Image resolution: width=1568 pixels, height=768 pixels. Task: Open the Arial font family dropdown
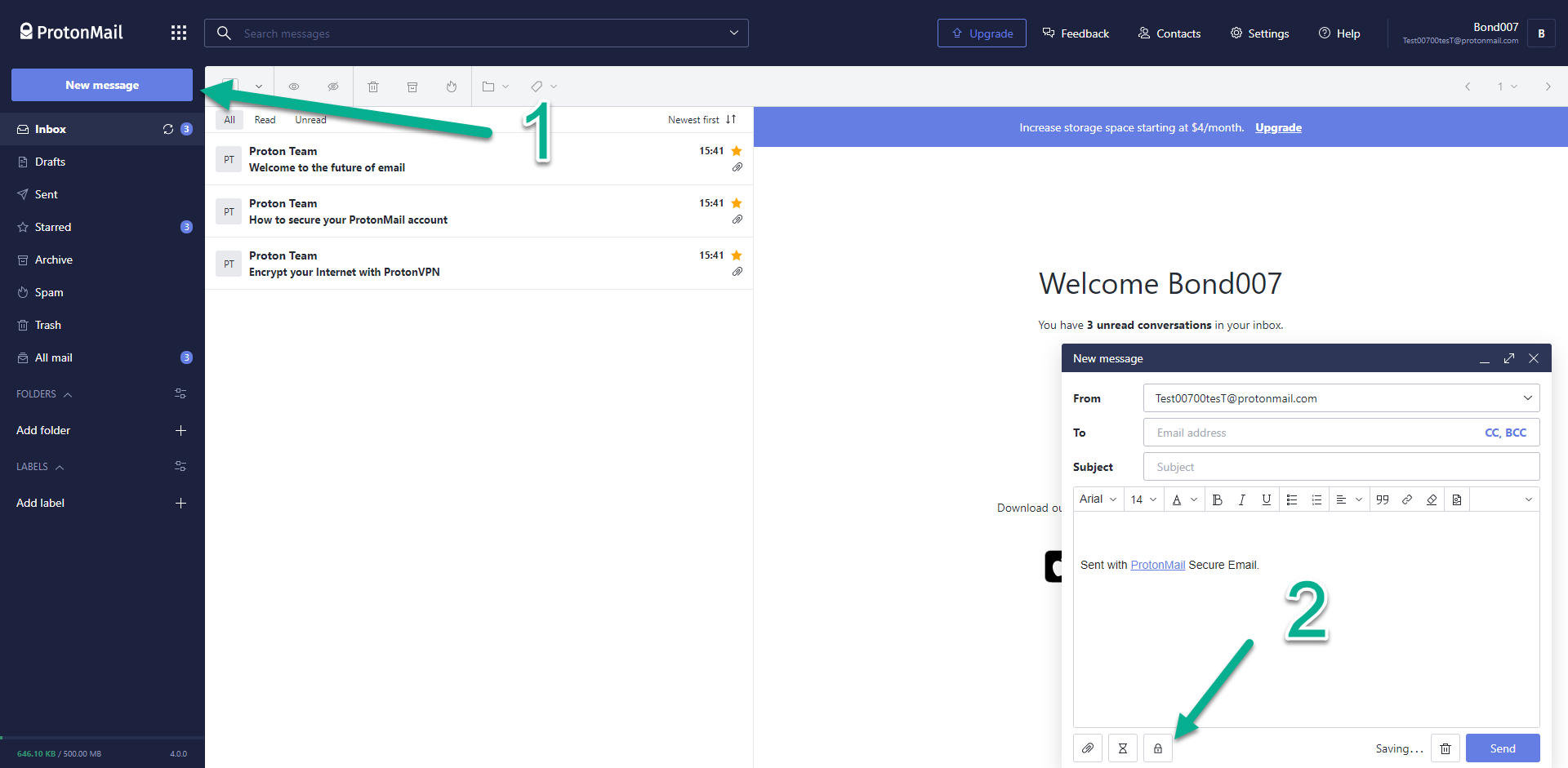click(1098, 499)
